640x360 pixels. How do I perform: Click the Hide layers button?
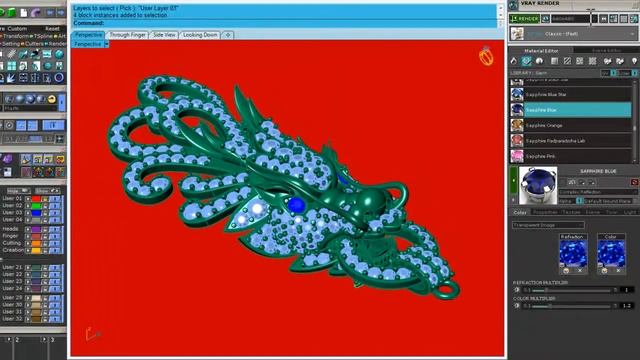coord(19,191)
